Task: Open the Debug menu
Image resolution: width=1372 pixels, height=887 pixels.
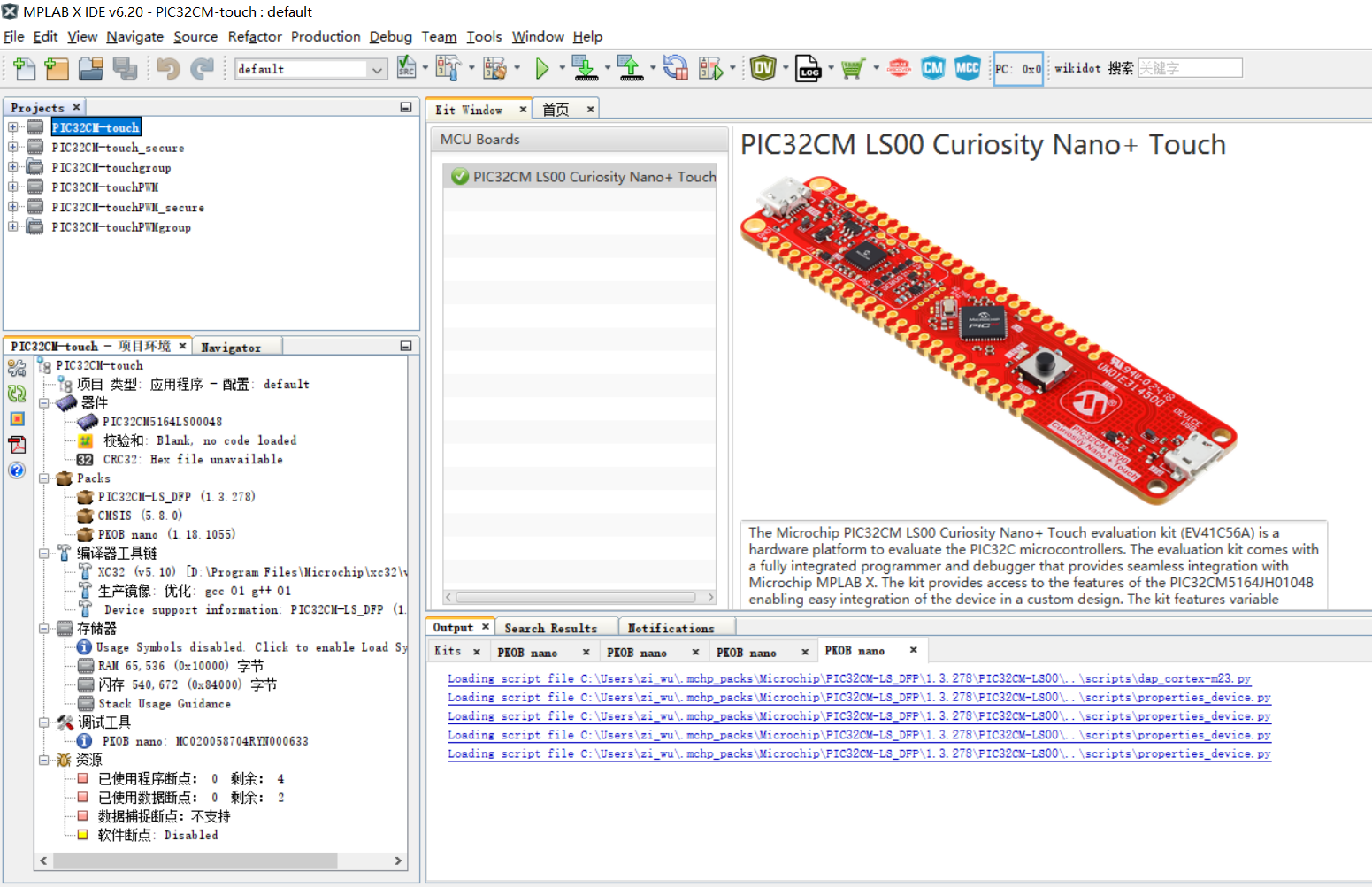Action: (x=390, y=36)
